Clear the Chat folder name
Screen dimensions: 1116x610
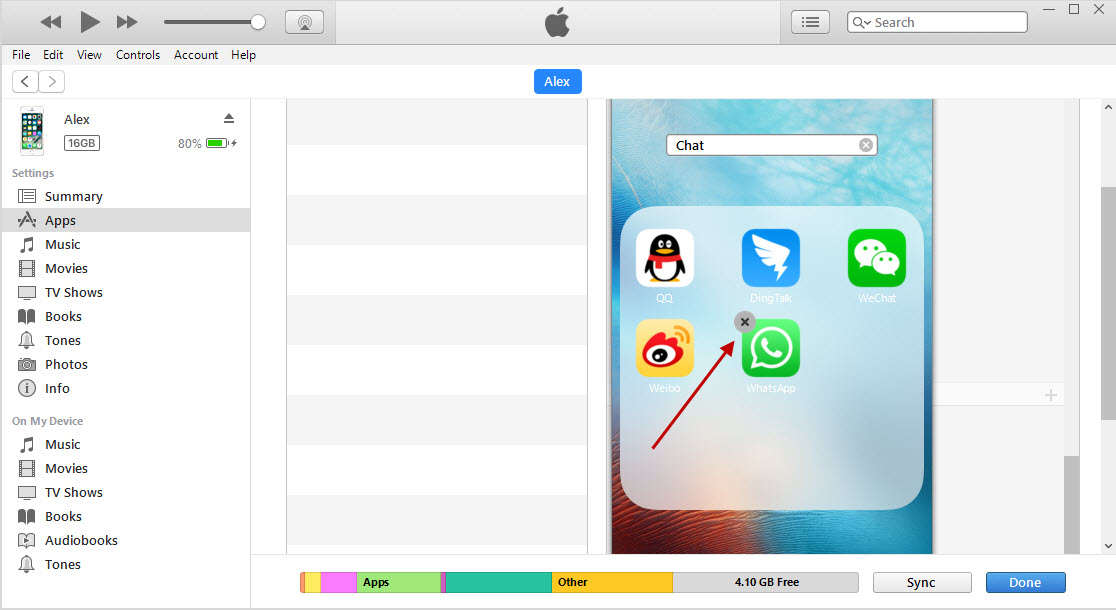(865, 145)
